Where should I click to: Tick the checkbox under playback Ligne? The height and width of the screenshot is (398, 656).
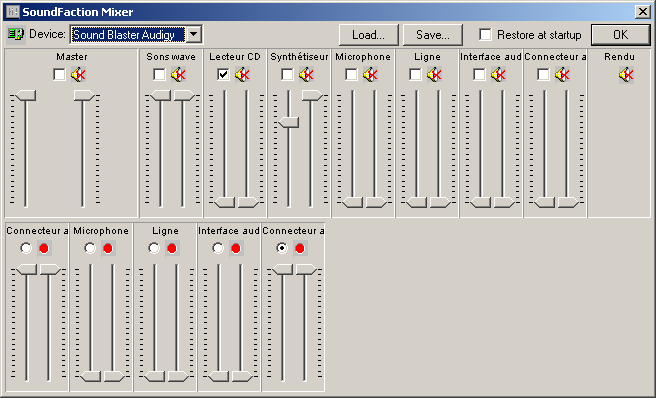[415, 75]
